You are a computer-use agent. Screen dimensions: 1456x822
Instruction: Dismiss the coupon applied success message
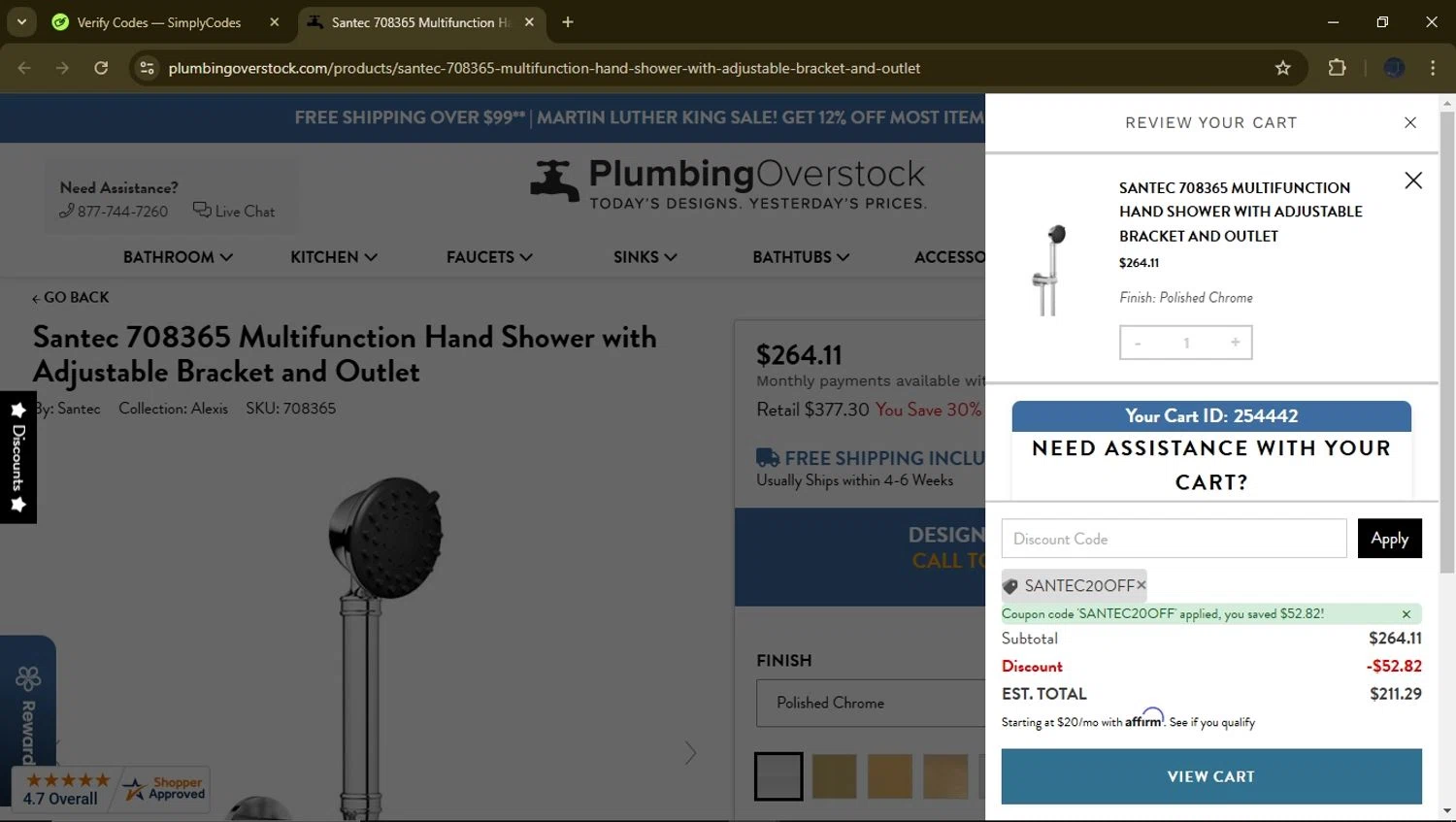click(1406, 613)
